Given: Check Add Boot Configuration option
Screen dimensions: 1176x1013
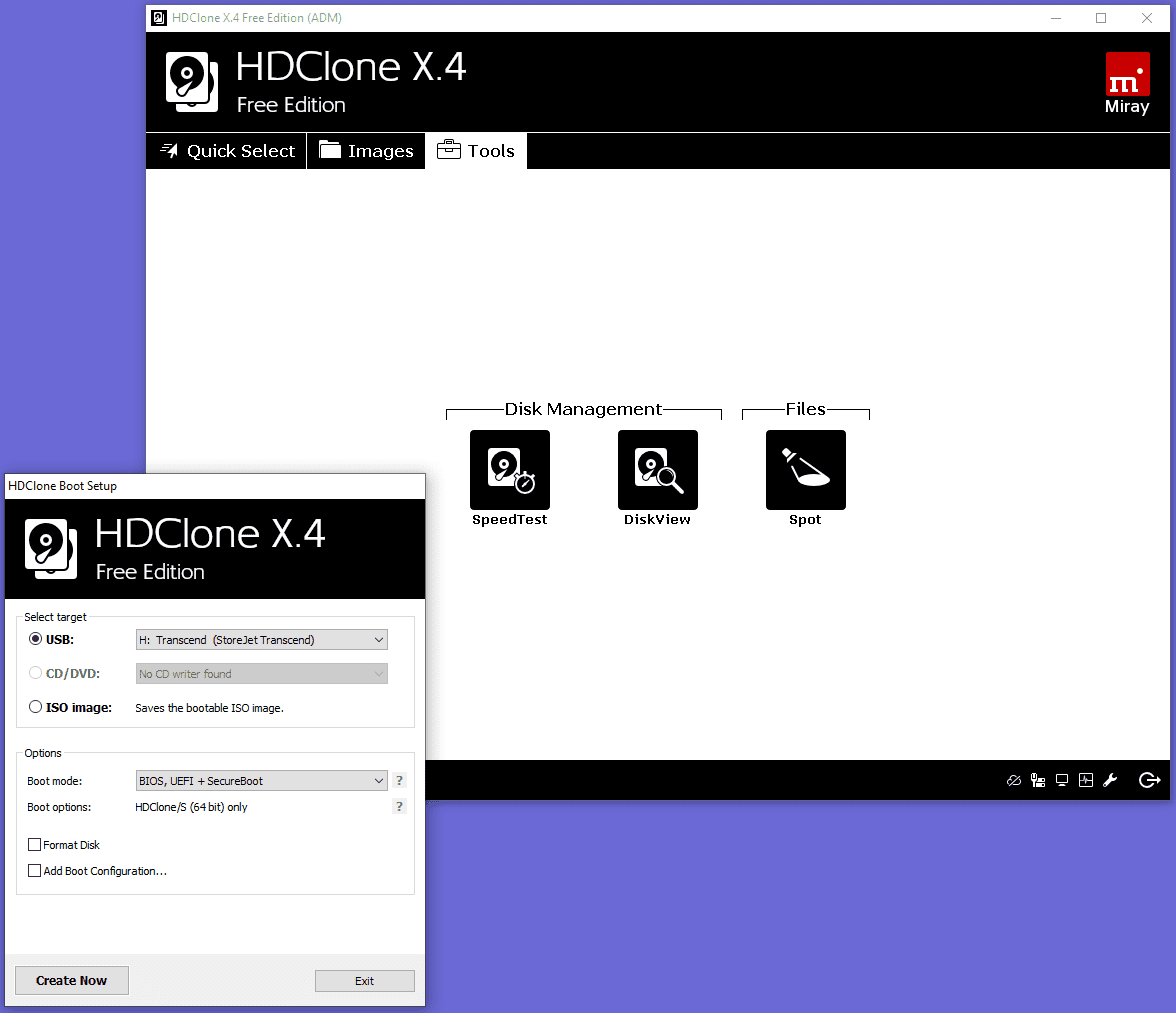Looking at the screenshot, I should tap(34, 871).
